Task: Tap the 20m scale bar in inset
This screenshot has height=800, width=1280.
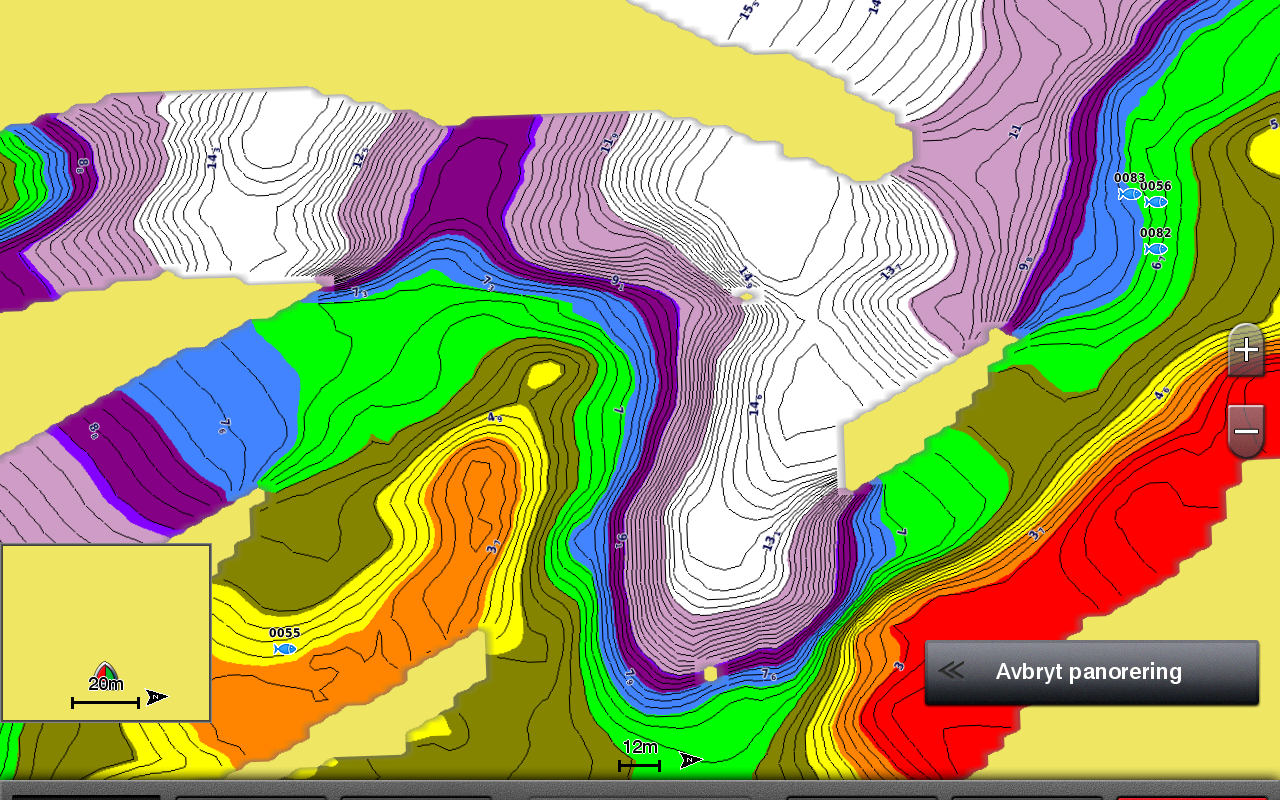Action: tap(105, 703)
